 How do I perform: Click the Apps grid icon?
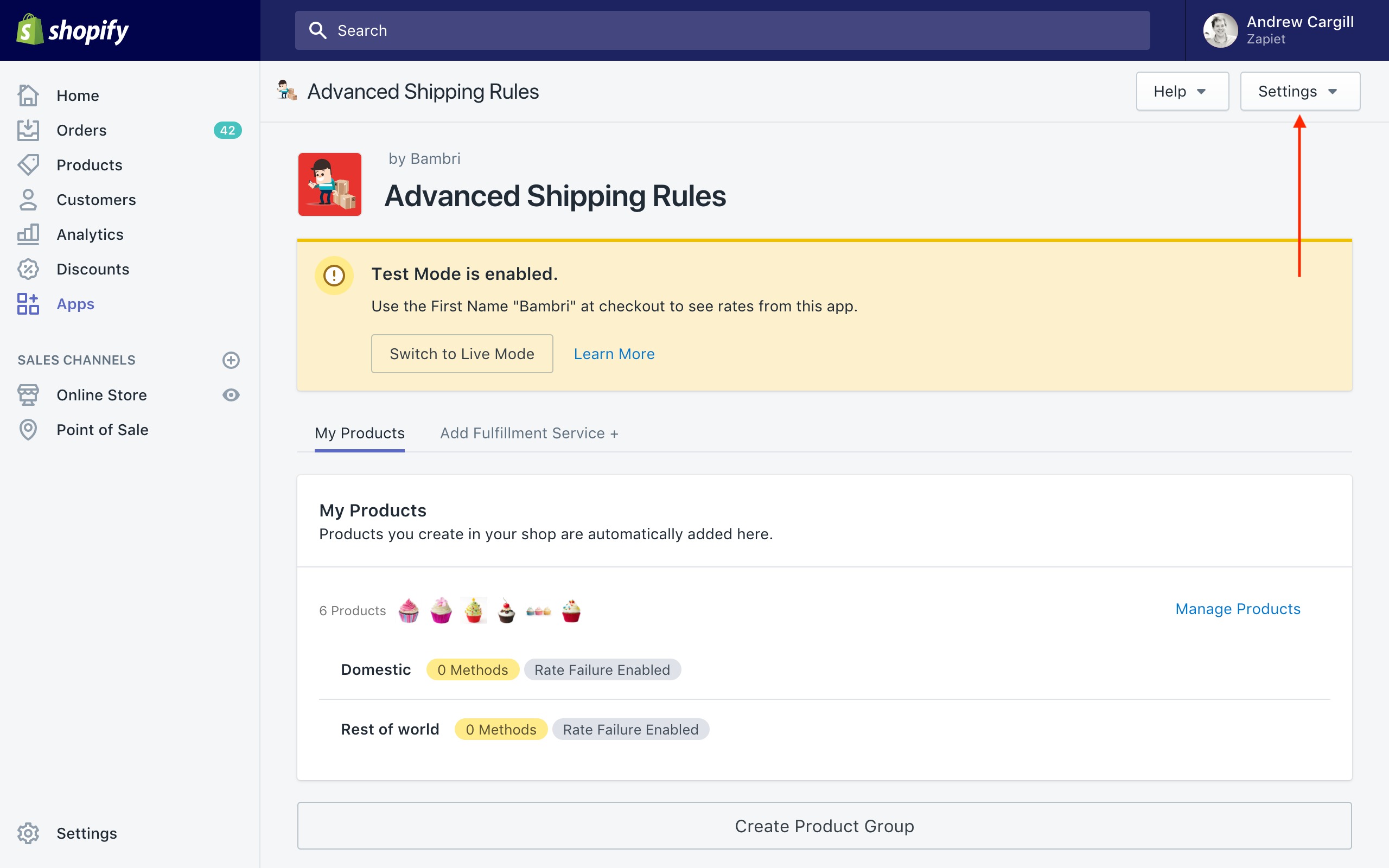pos(28,304)
